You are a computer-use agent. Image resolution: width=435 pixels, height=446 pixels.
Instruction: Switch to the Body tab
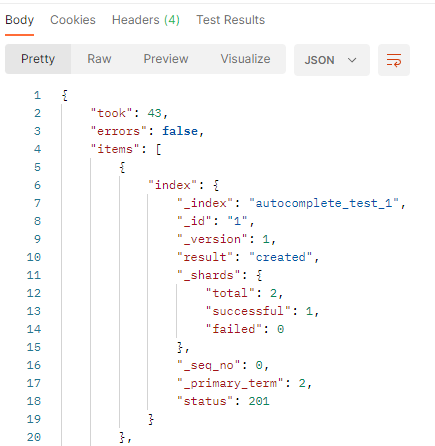pyautogui.click(x=19, y=20)
